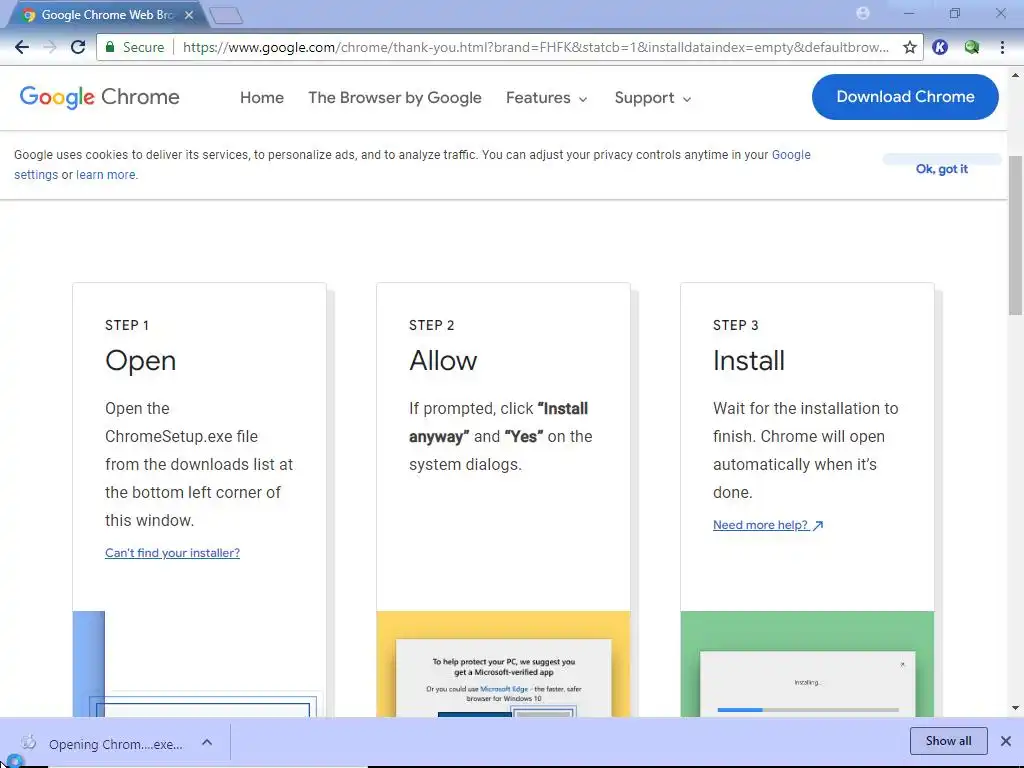Show all downloads
Screen dimensions: 1024x768
(948, 741)
